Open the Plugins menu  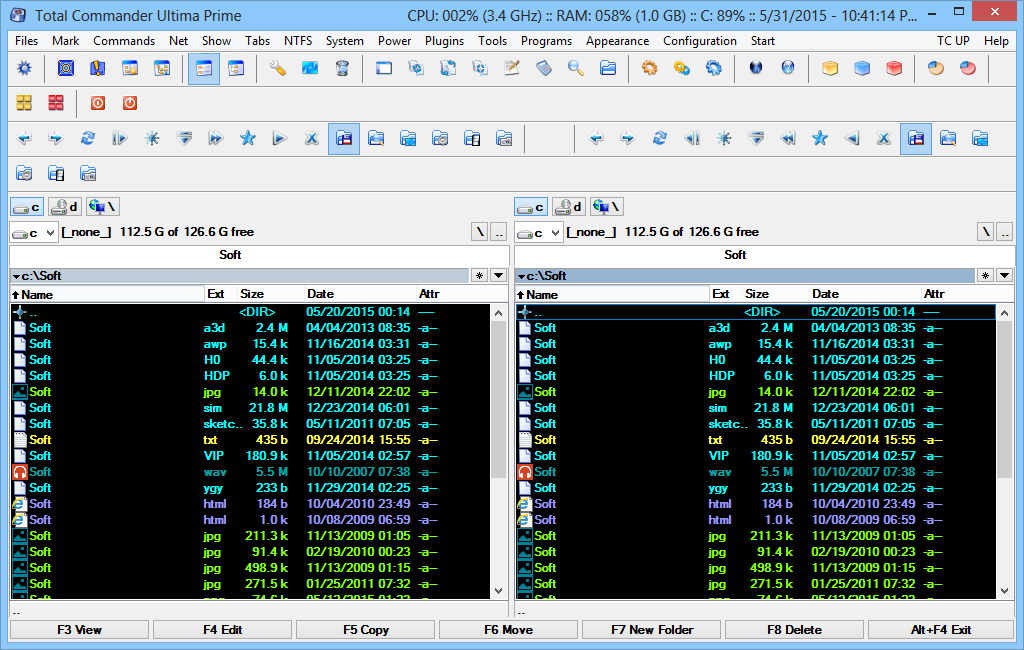coord(444,41)
